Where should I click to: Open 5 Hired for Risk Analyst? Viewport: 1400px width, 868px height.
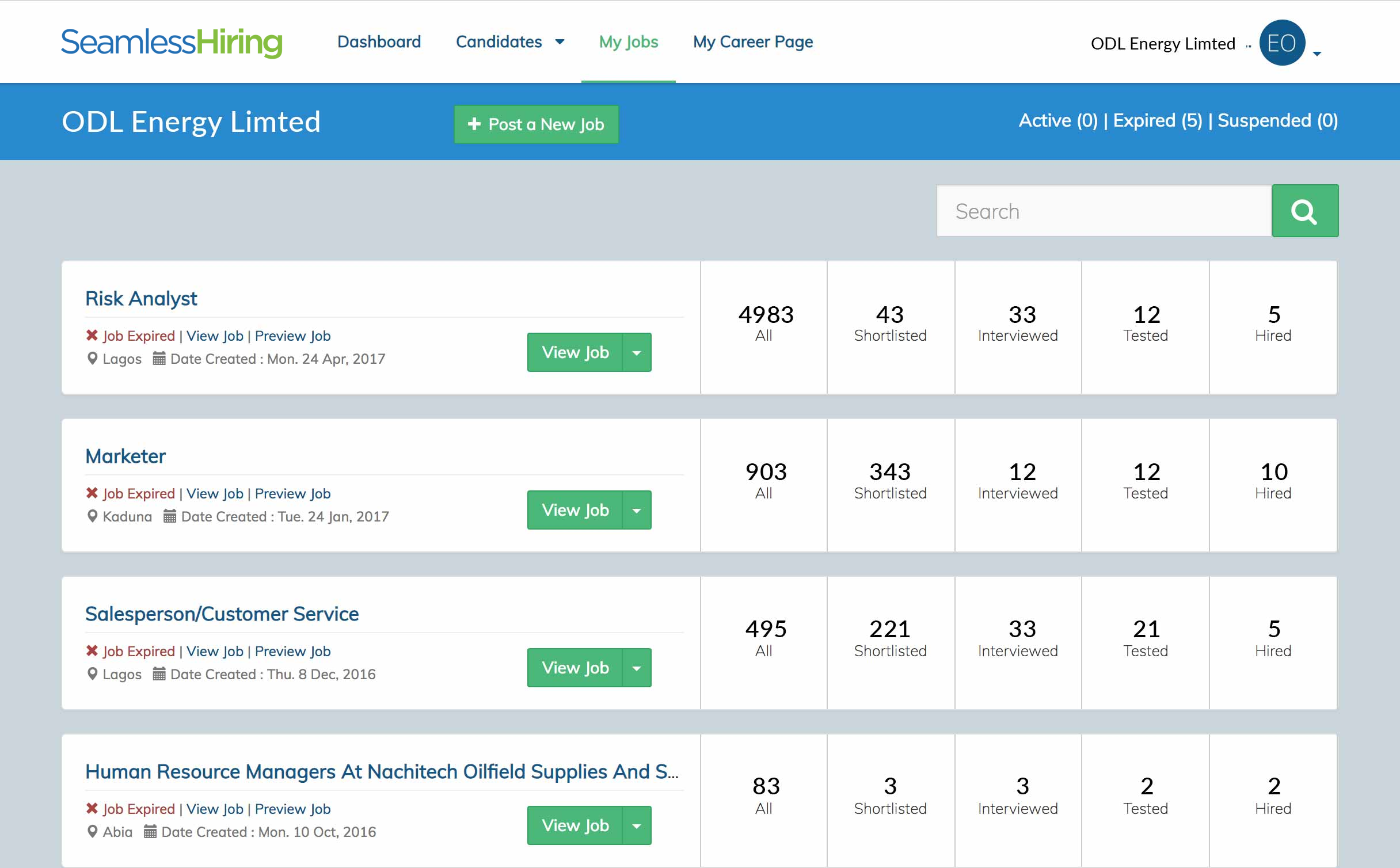click(1273, 323)
